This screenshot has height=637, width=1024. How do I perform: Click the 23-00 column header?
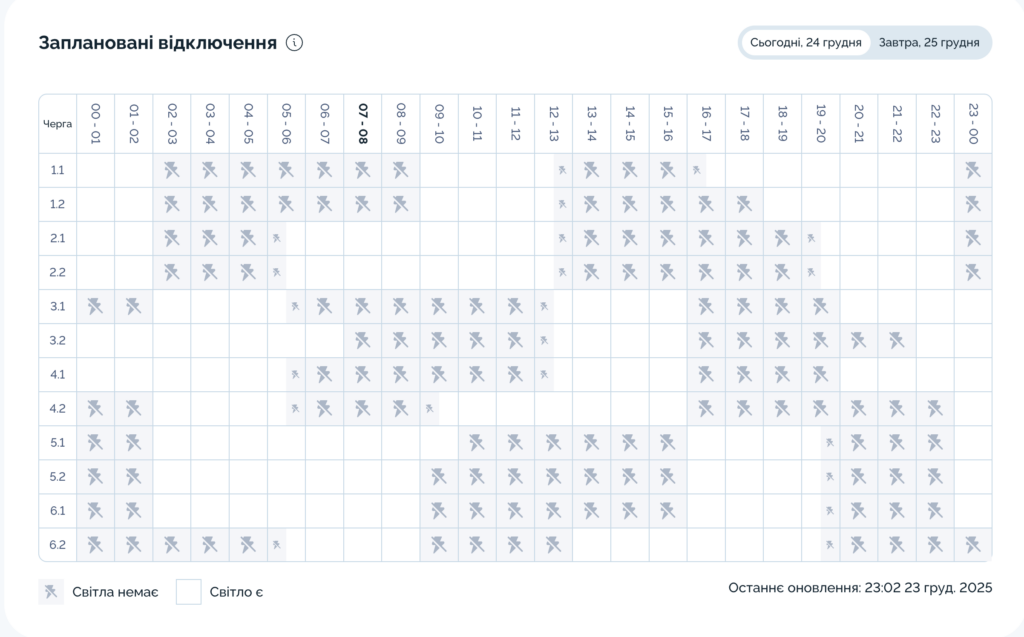973,124
